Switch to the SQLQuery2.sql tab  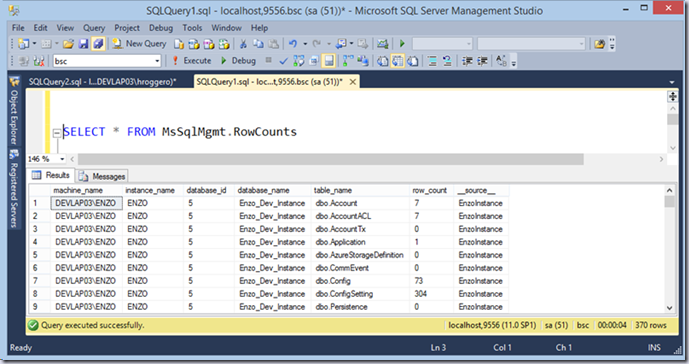tap(102, 82)
